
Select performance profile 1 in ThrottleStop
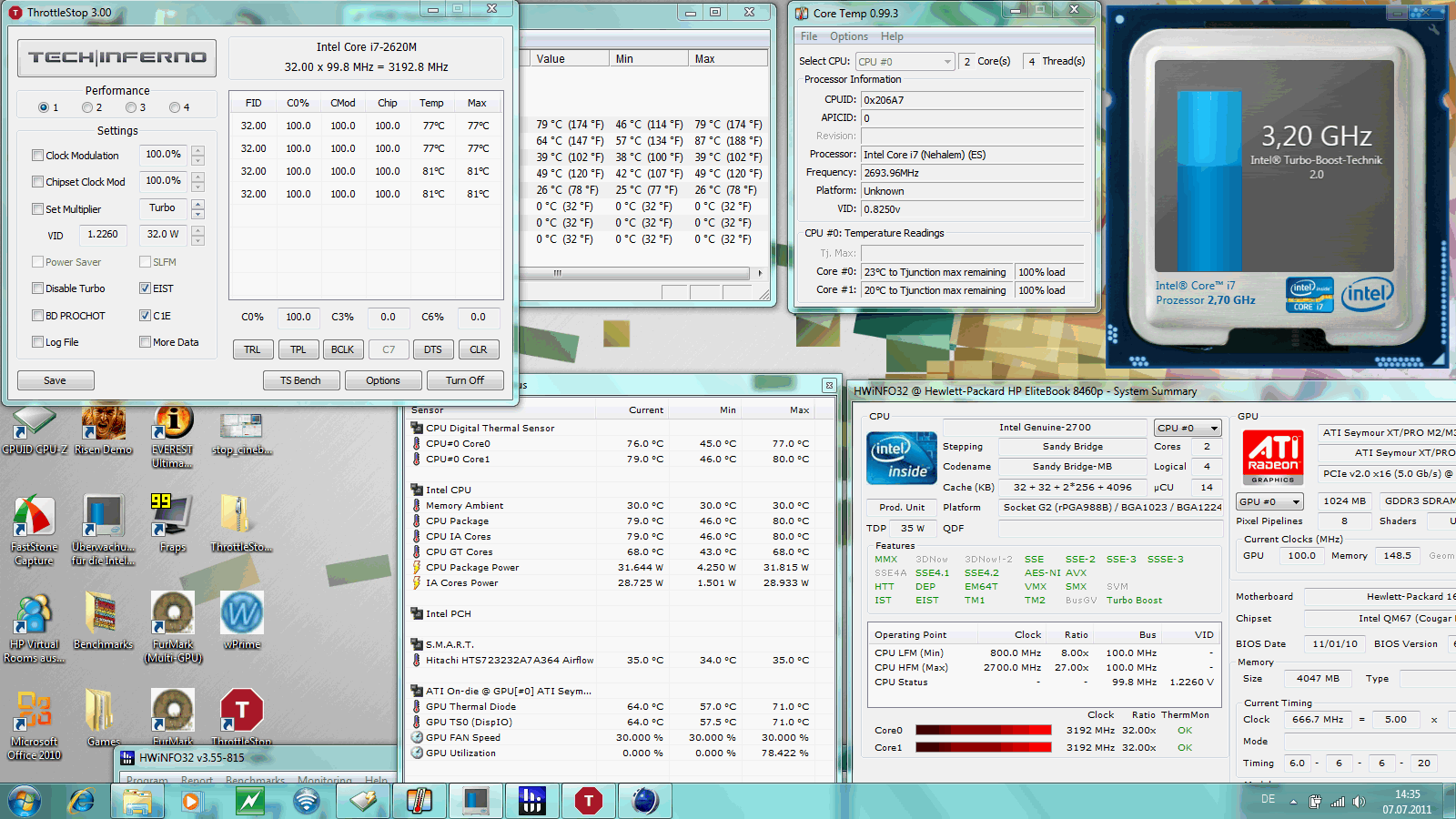click(x=44, y=107)
